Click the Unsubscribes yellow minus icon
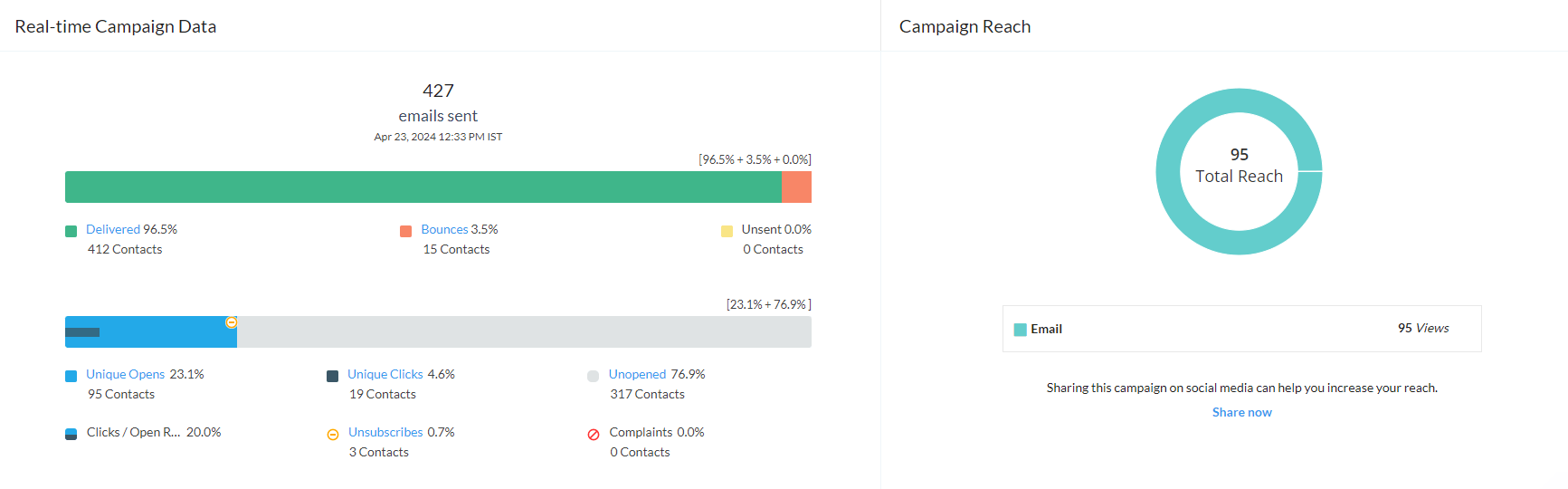Viewport: 1568px width, 489px height. (x=332, y=434)
